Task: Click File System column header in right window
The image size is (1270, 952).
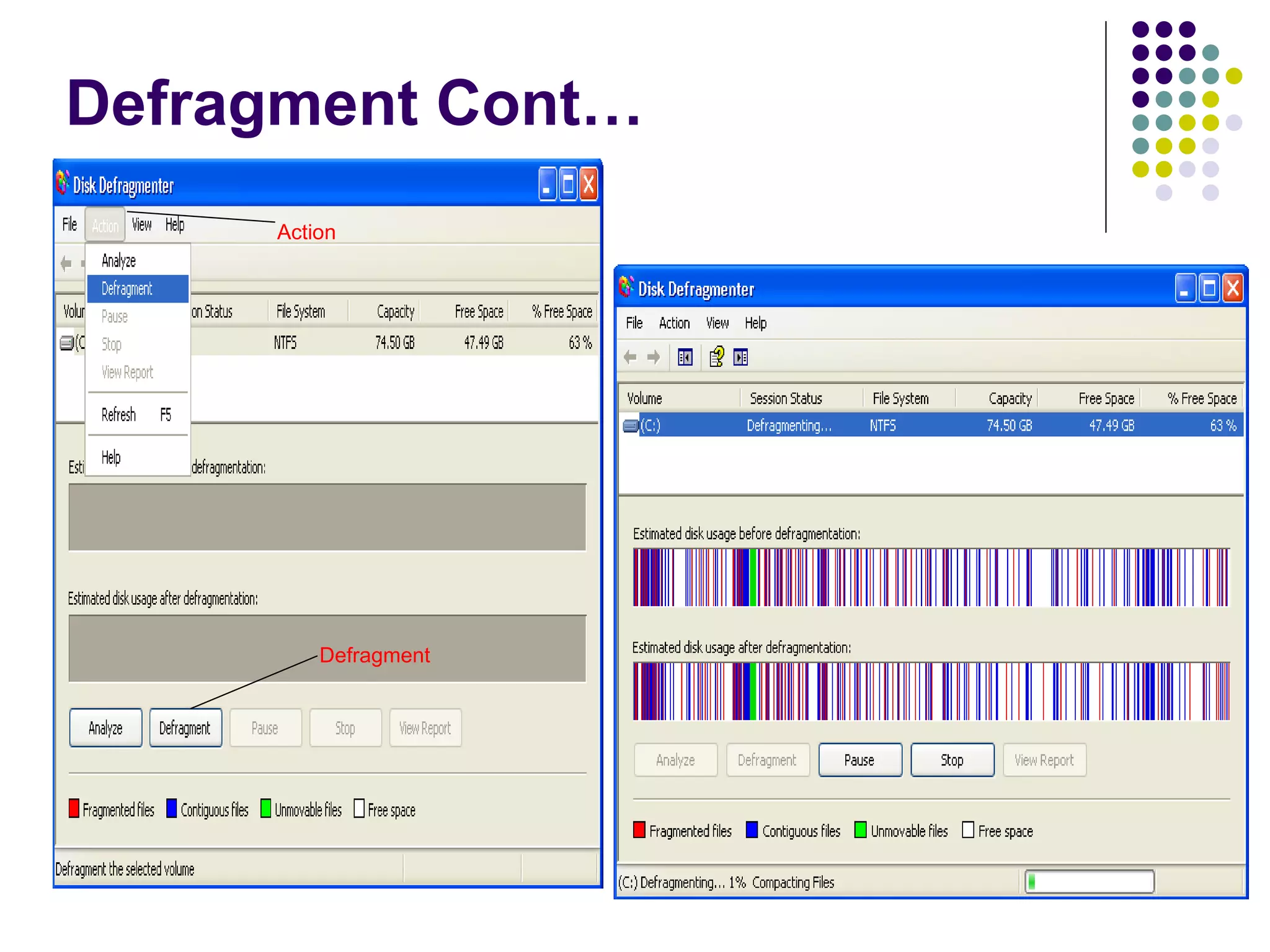Action: [909, 399]
